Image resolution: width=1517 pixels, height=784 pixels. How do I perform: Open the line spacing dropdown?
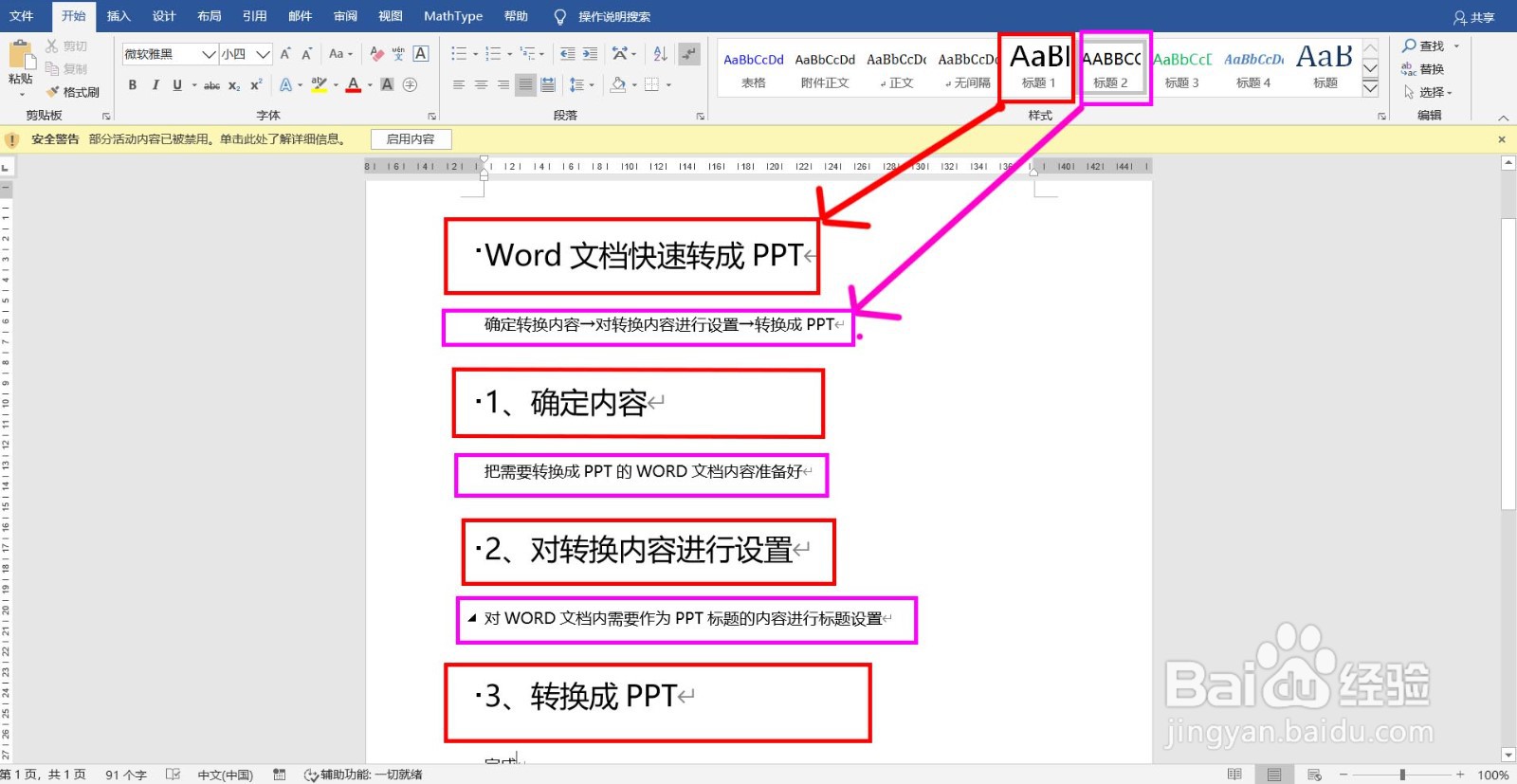point(581,85)
